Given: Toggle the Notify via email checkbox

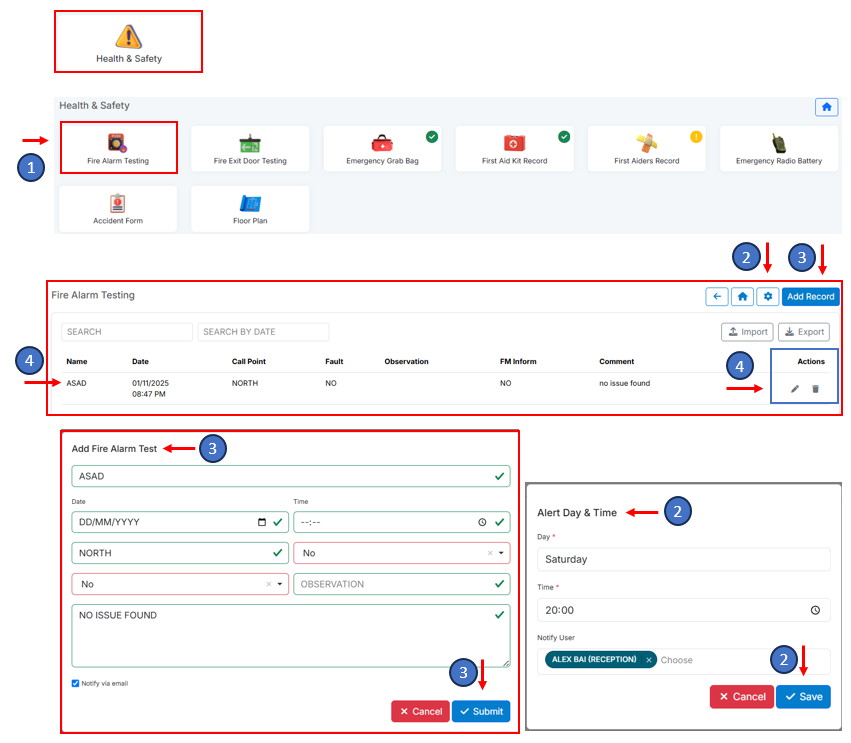Looking at the screenshot, I should (76, 684).
